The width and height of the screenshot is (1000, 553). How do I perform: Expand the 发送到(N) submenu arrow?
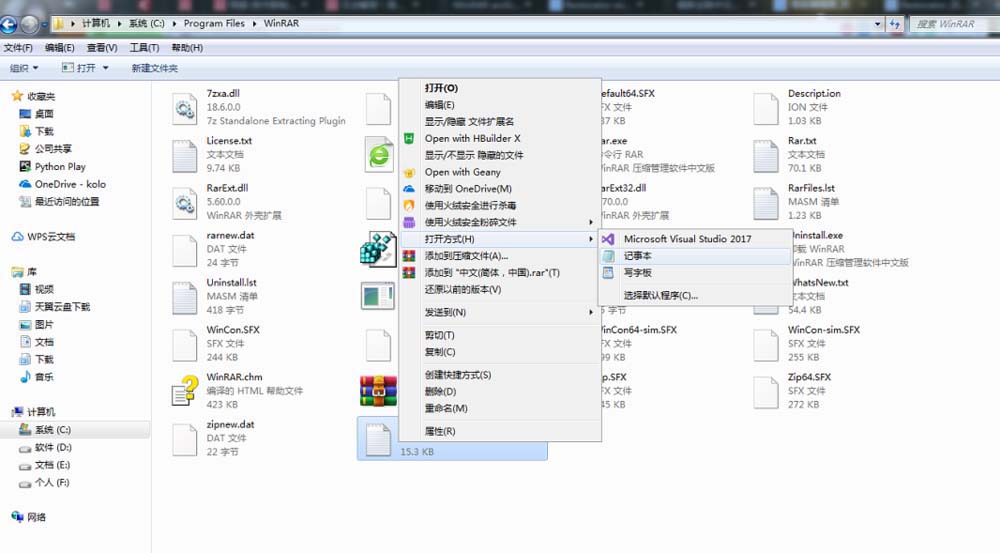591,312
